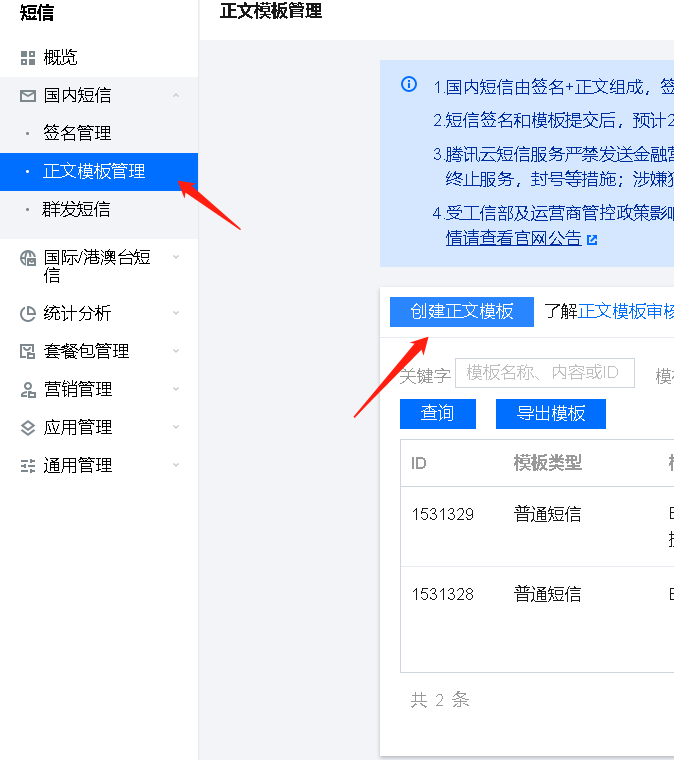Click the 模板类型 column header
The height and width of the screenshot is (760, 674).
click(x=548, y=463)
